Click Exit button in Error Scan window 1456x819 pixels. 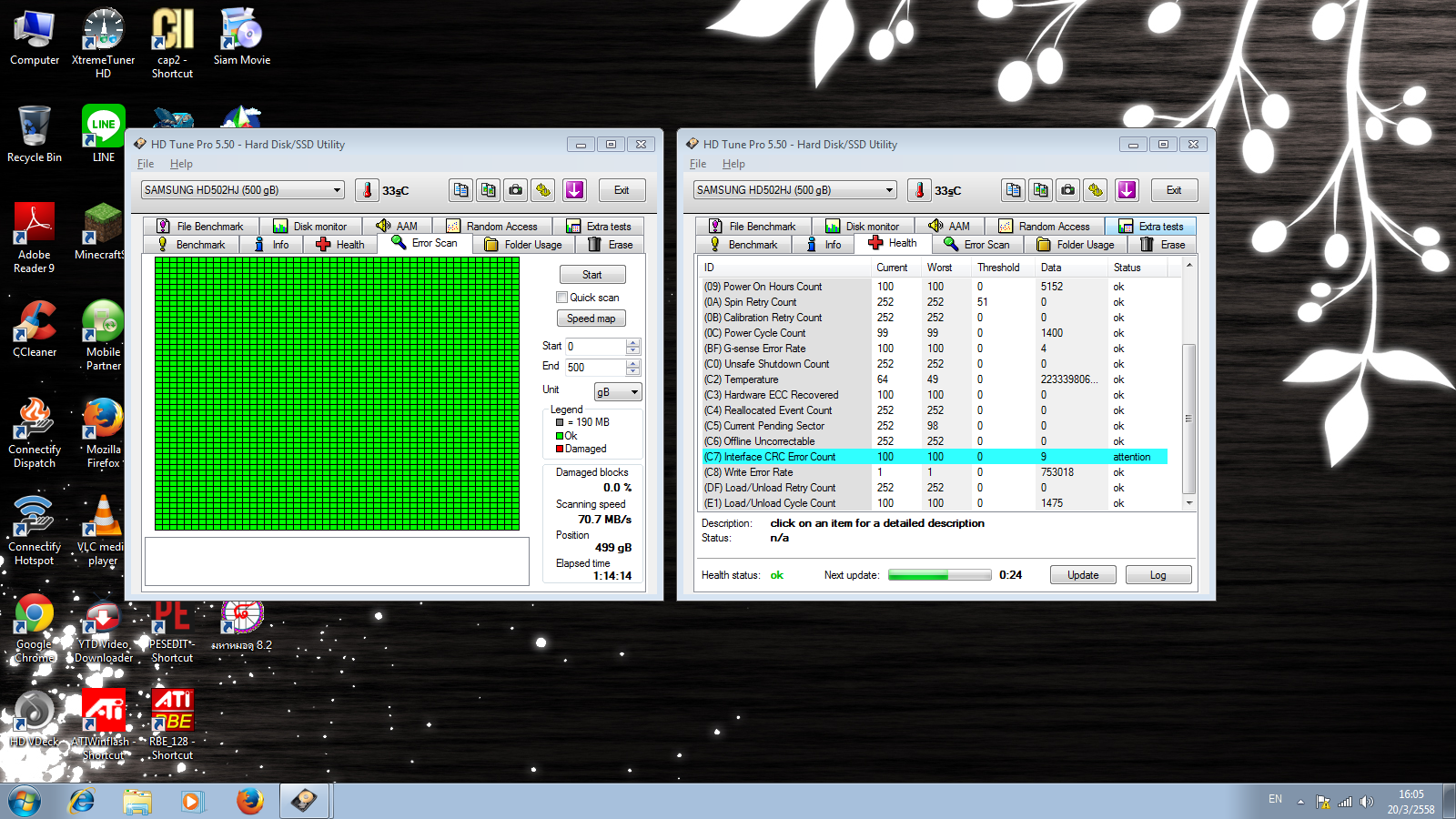(x=622, y=190)
